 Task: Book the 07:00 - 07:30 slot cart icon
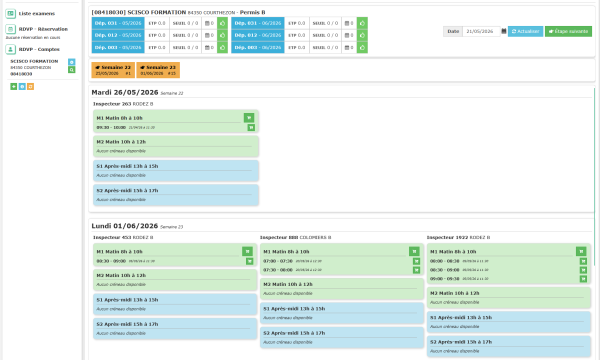pos(416,261)
